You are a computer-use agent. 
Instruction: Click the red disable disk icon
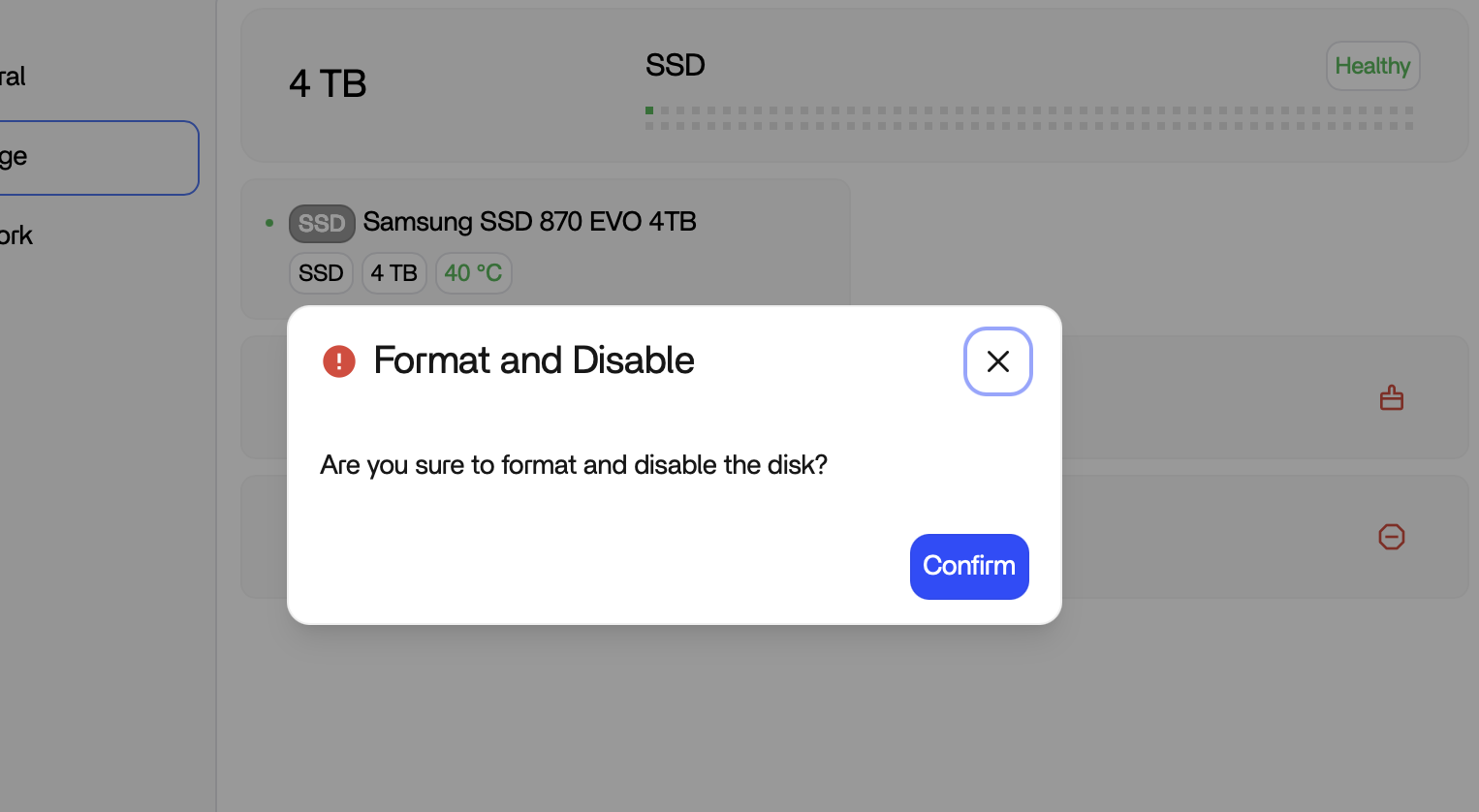[1391, 537]
